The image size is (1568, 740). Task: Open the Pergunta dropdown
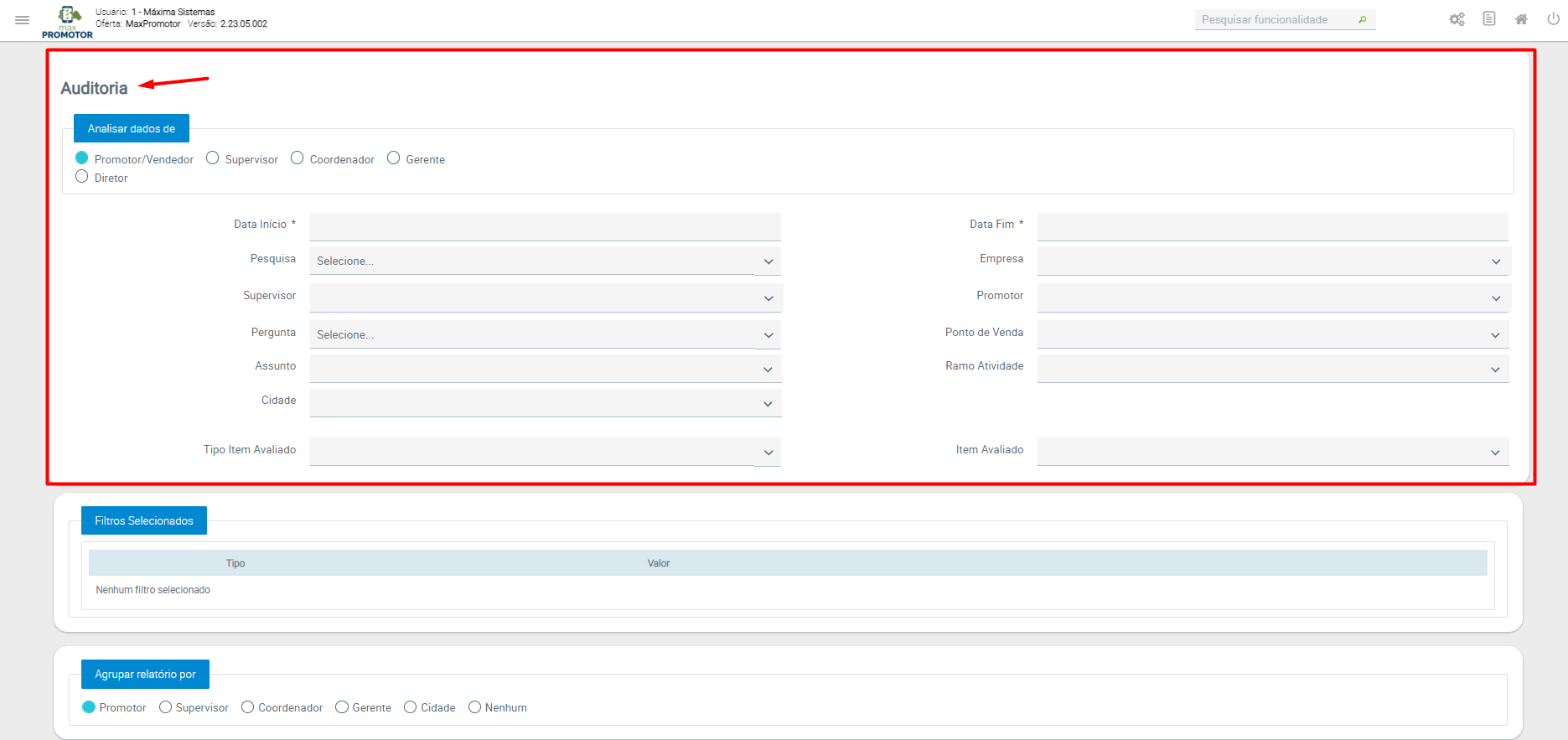546,334
